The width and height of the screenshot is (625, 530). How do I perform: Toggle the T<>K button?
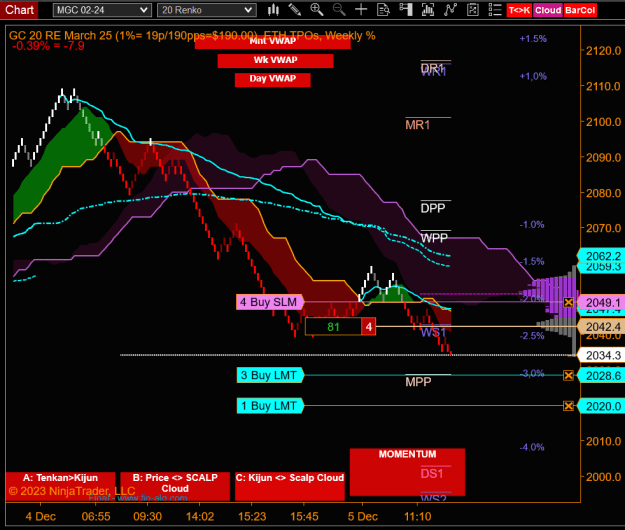(519, 10)
